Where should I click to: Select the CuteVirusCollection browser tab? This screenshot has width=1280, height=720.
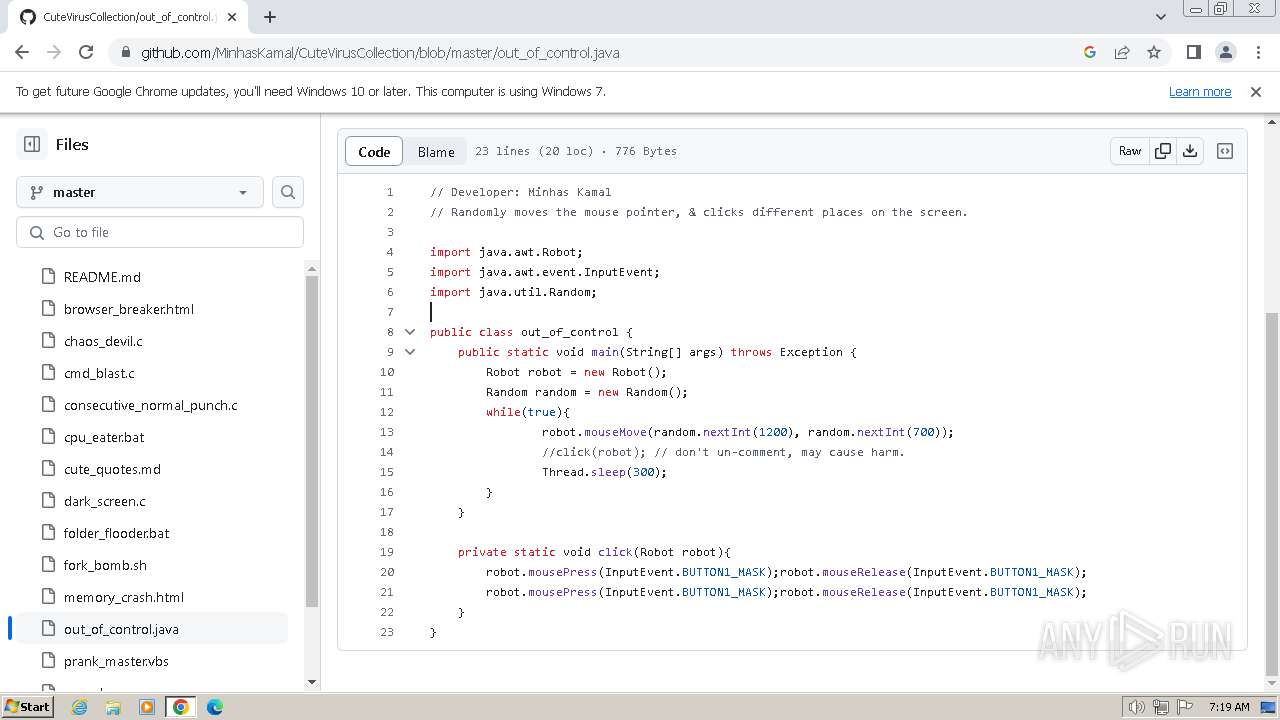tap(127, 17)
